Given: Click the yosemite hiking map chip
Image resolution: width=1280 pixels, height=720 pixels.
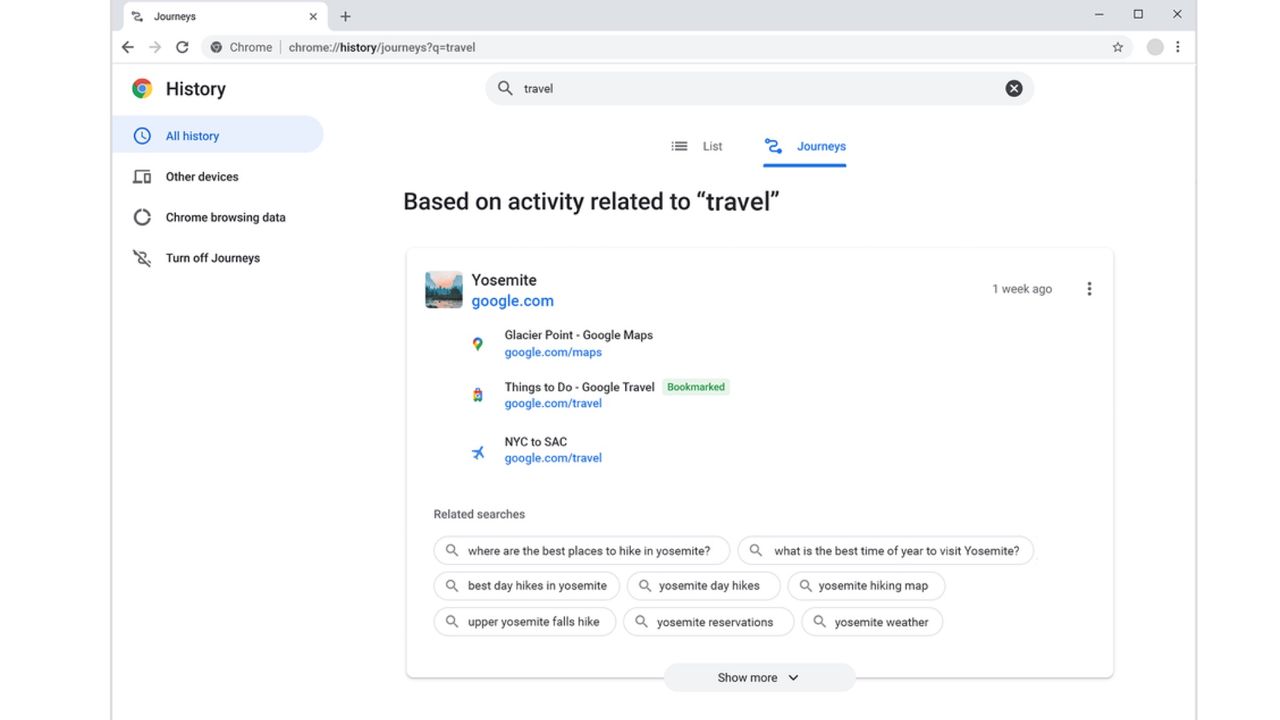Looking at the screenshot, I should 866,586.
